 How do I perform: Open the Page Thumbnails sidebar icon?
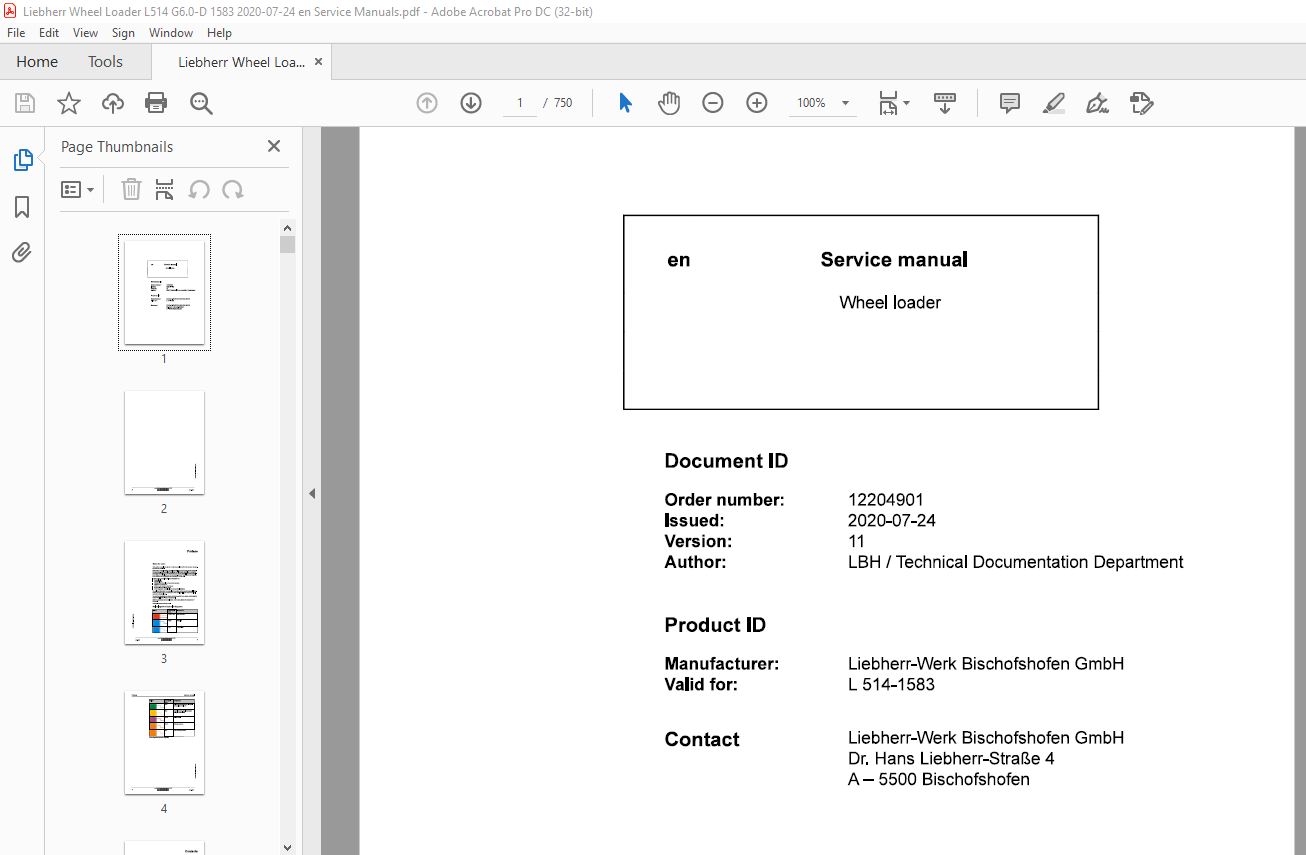(x=22, y=160)
